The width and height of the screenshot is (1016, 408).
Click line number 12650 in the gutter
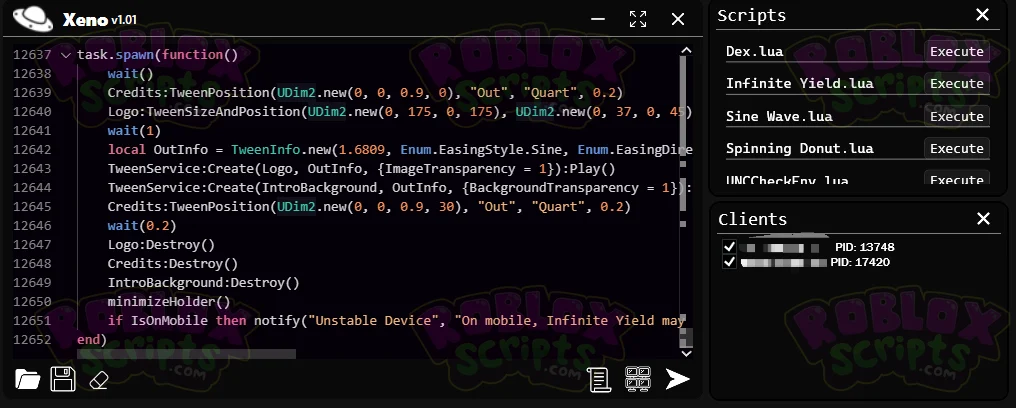(32, 302)
